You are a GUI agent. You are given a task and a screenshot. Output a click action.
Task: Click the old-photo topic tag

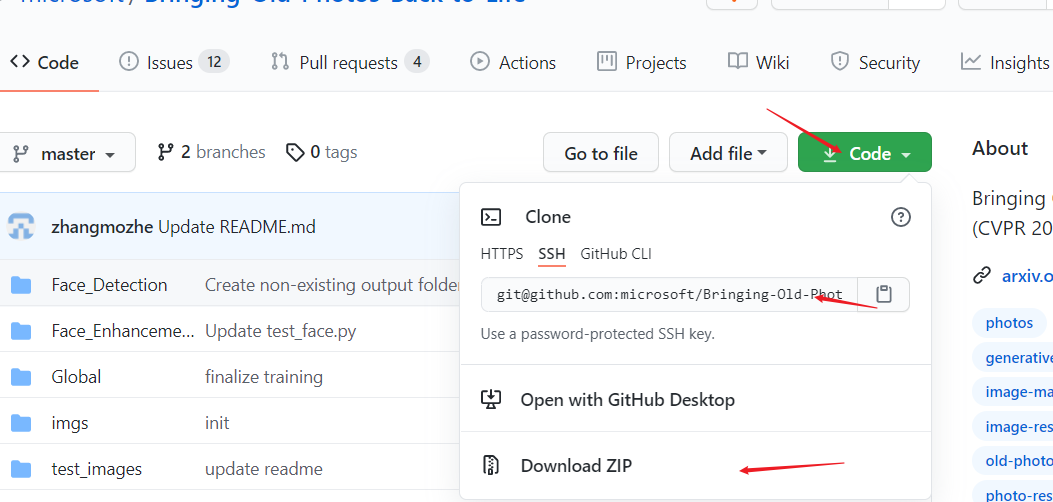click(x=1013, y=461)
